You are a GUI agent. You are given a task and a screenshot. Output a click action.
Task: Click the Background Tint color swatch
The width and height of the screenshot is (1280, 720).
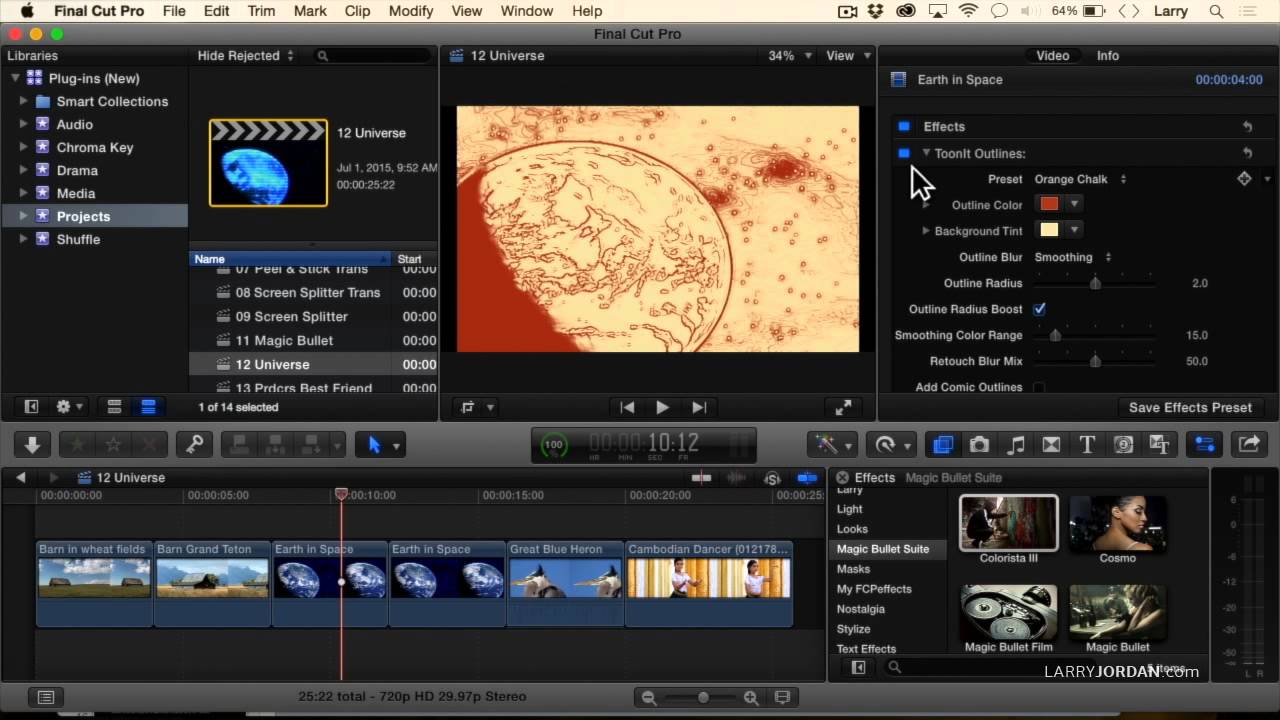tap(1049, 230)
